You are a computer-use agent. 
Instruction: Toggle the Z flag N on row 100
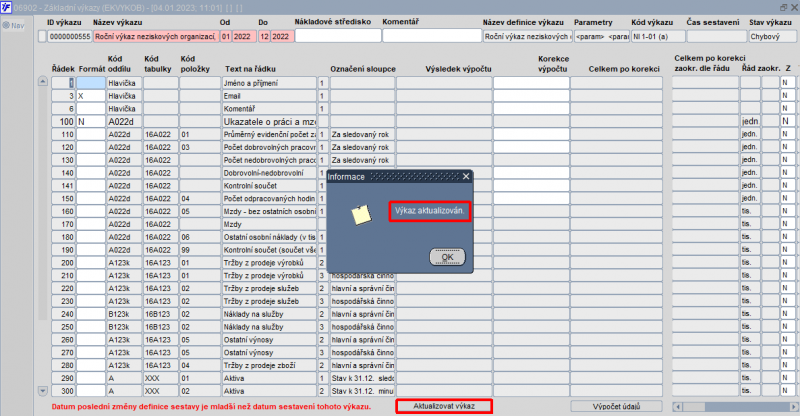tap(786, 121)
